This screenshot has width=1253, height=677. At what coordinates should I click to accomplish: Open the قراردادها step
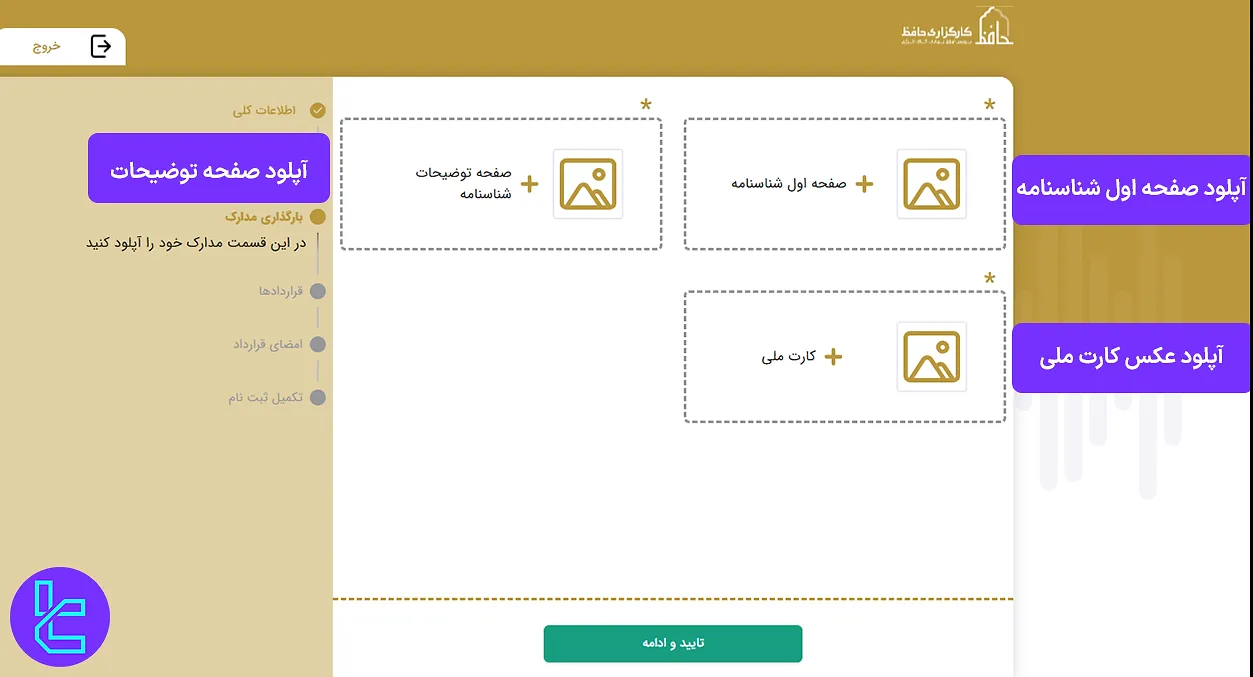click(280, 291)
